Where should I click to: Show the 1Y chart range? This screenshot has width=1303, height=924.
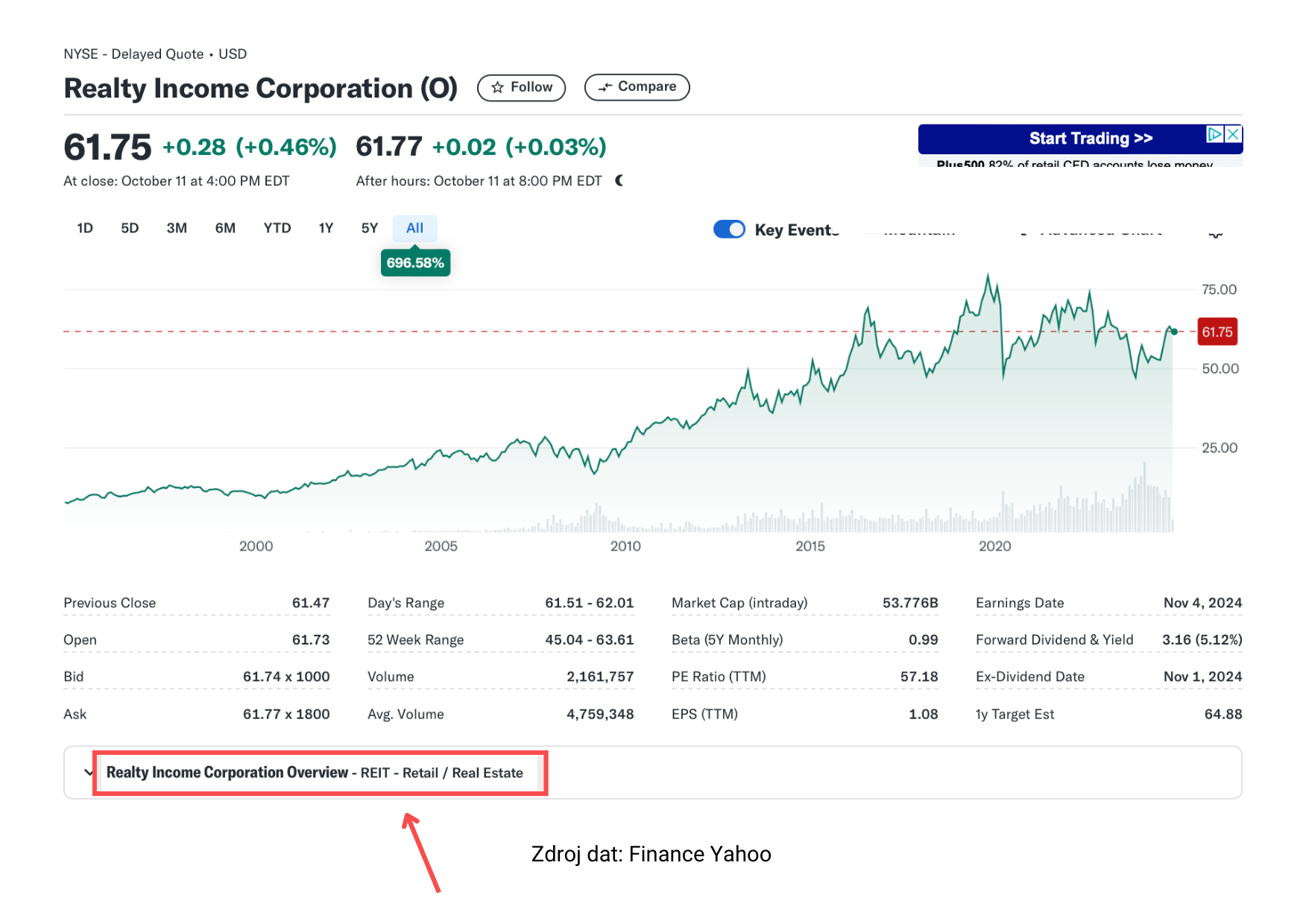(x=326, y=228)
